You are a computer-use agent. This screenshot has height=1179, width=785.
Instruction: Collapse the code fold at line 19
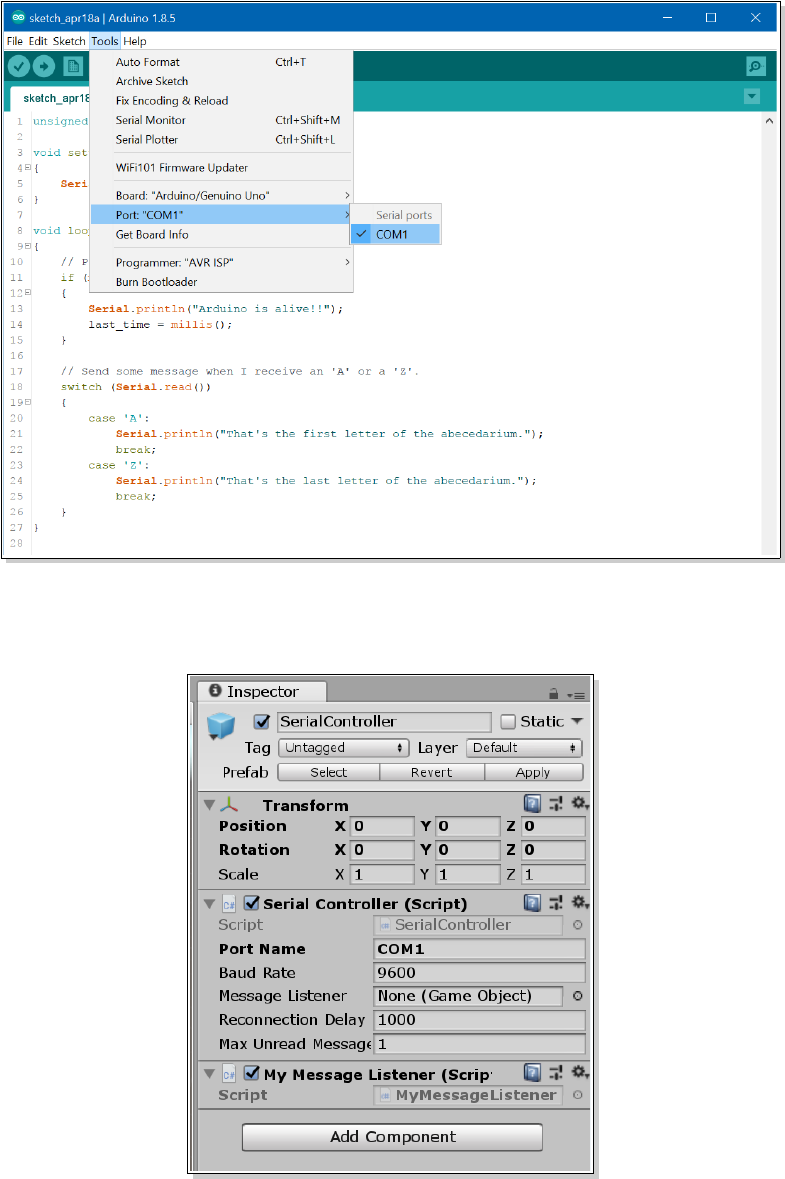click(x=28, y=402)
